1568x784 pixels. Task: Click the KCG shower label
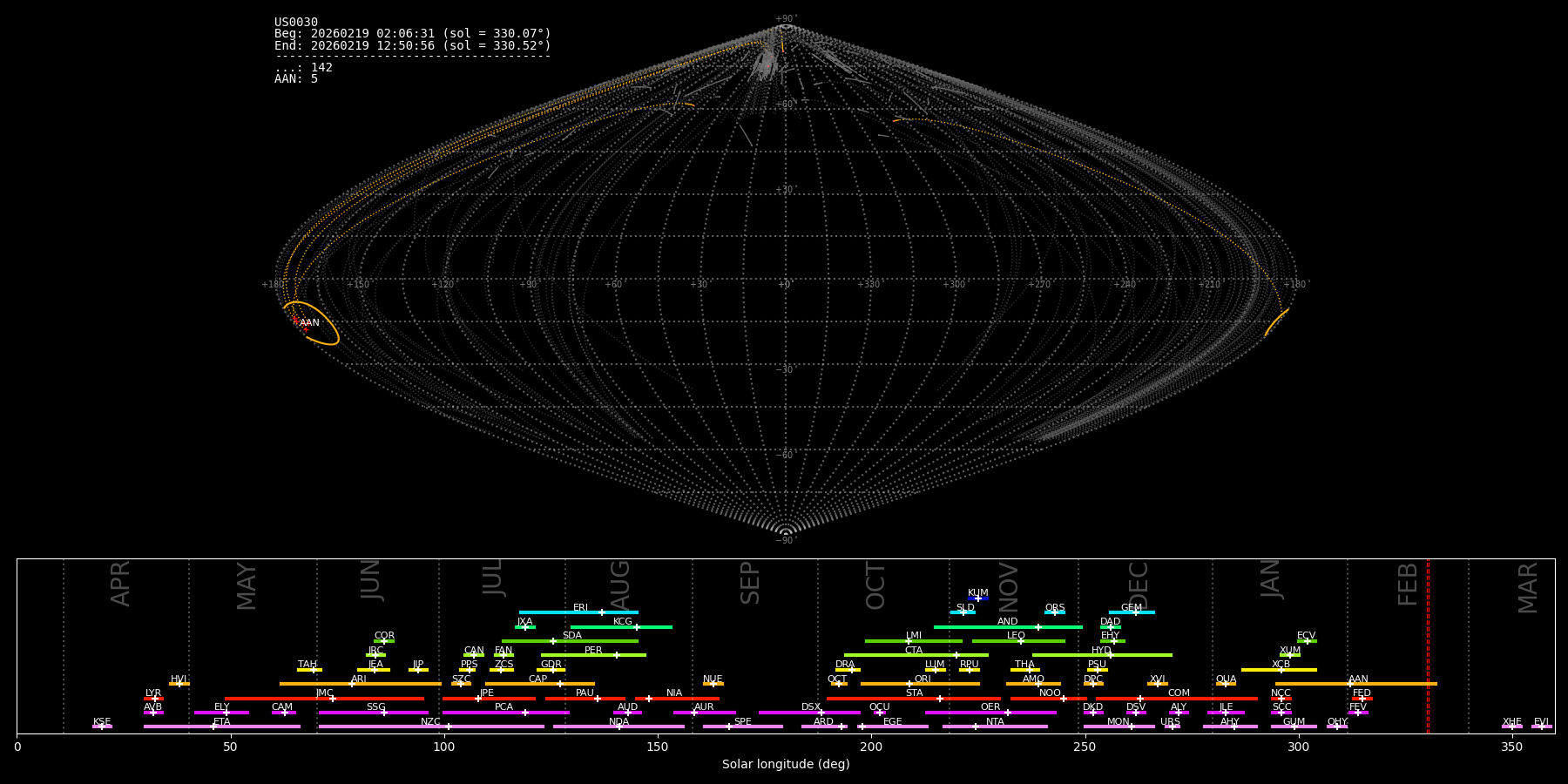click(x=623, y=622)
